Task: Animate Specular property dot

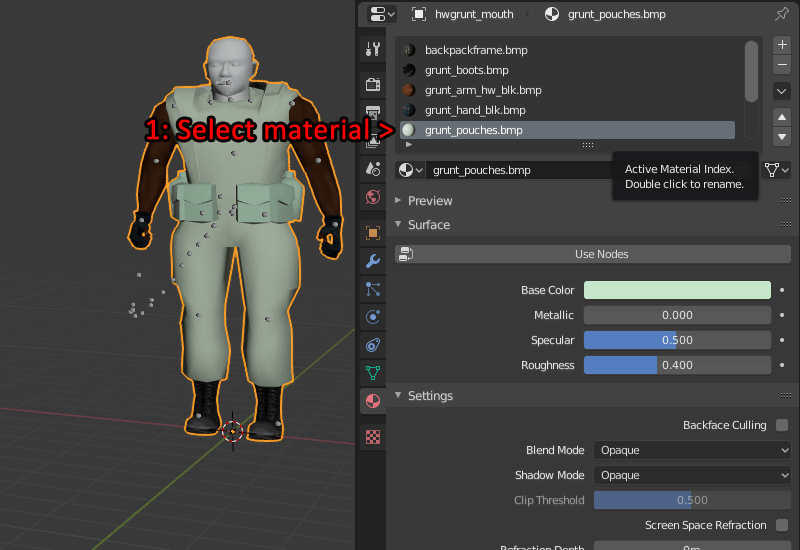Action: click(782, 340)
